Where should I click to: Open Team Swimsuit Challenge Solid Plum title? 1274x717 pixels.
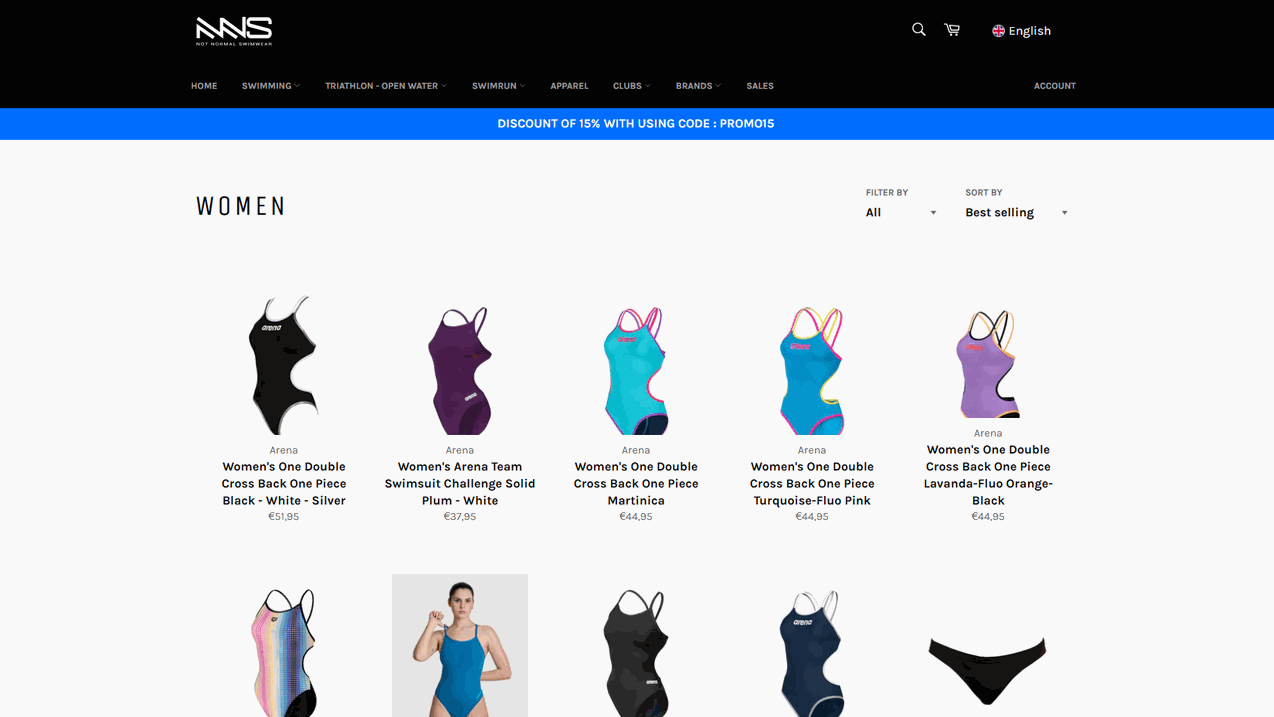[x=460, y=483]
